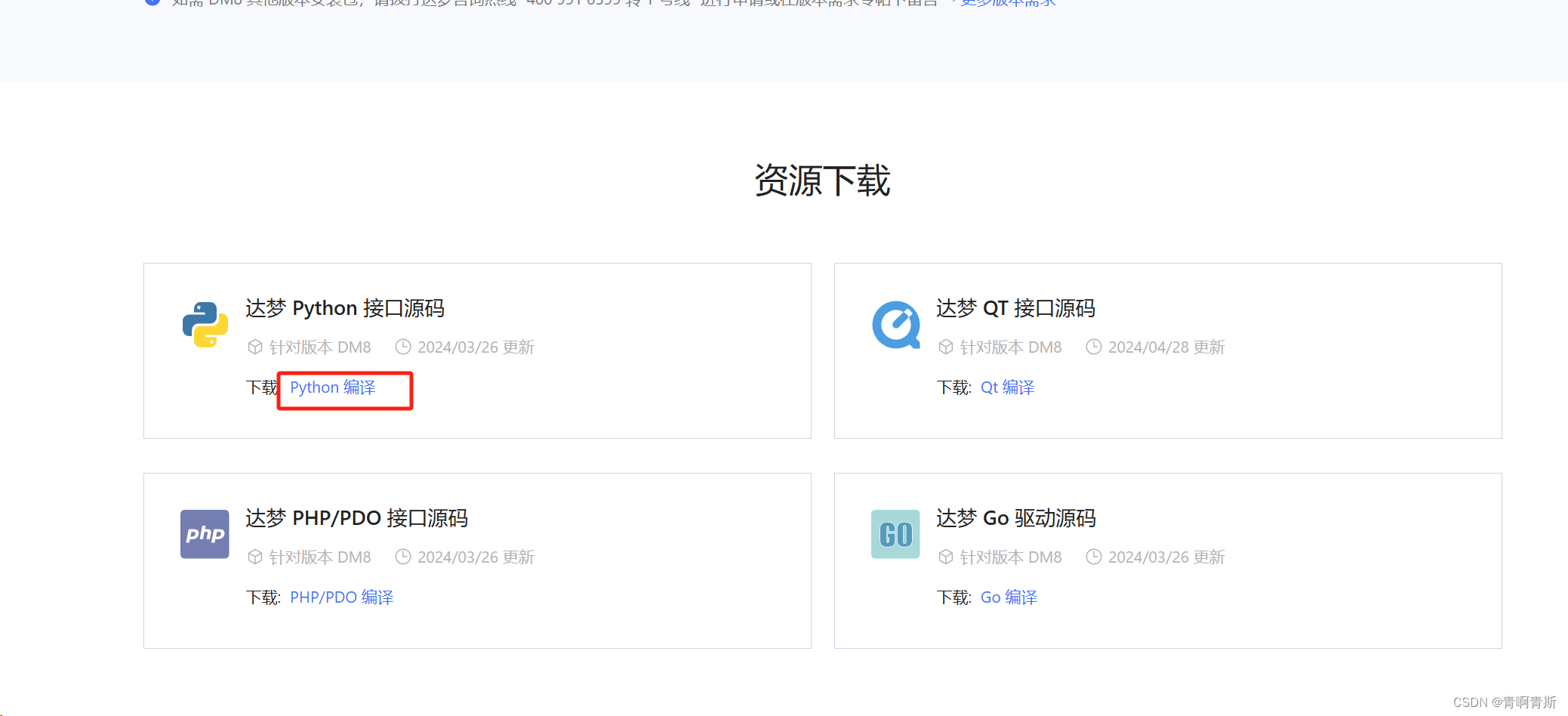The image size is (1568, 716).
Task: Click the blue info icon at the top
Action: click(152, 3)
